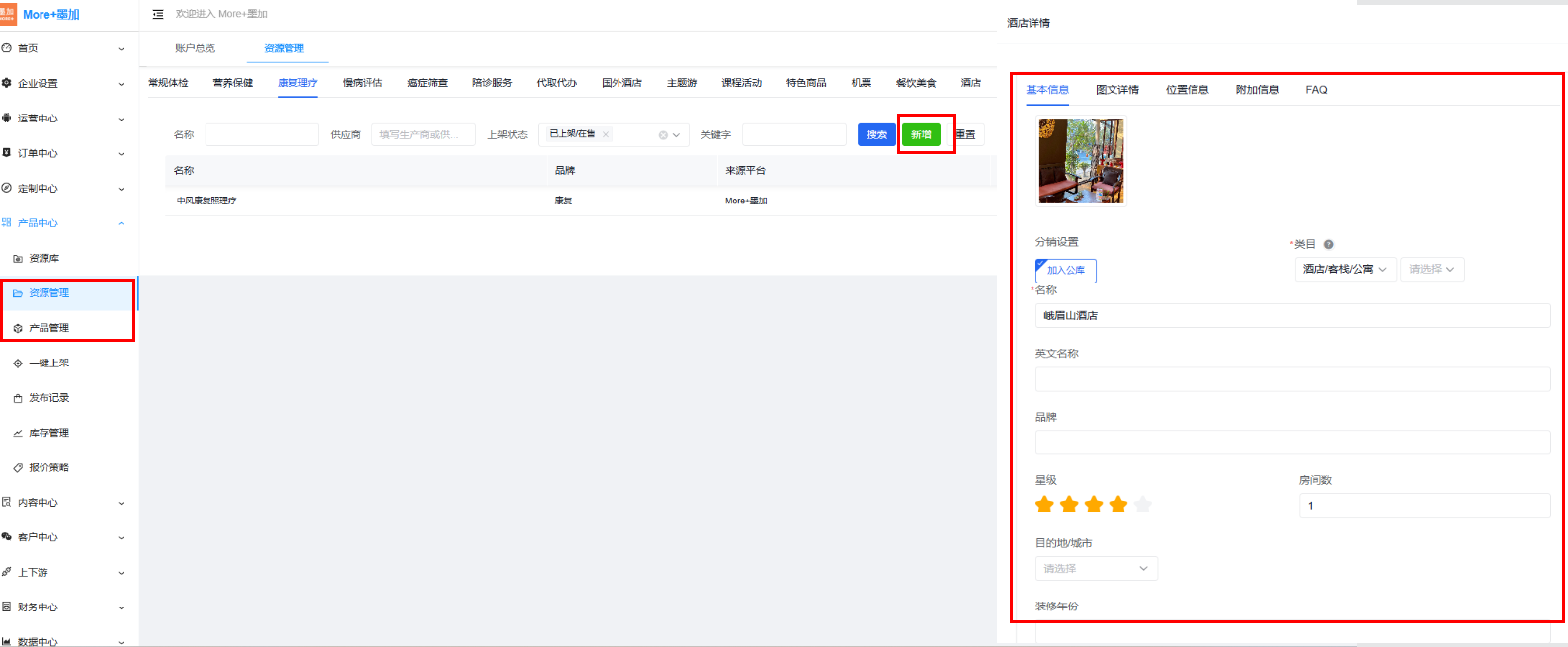Click the first star in 星级 rating
The image size is (1568, 647).
[1044, 505]
